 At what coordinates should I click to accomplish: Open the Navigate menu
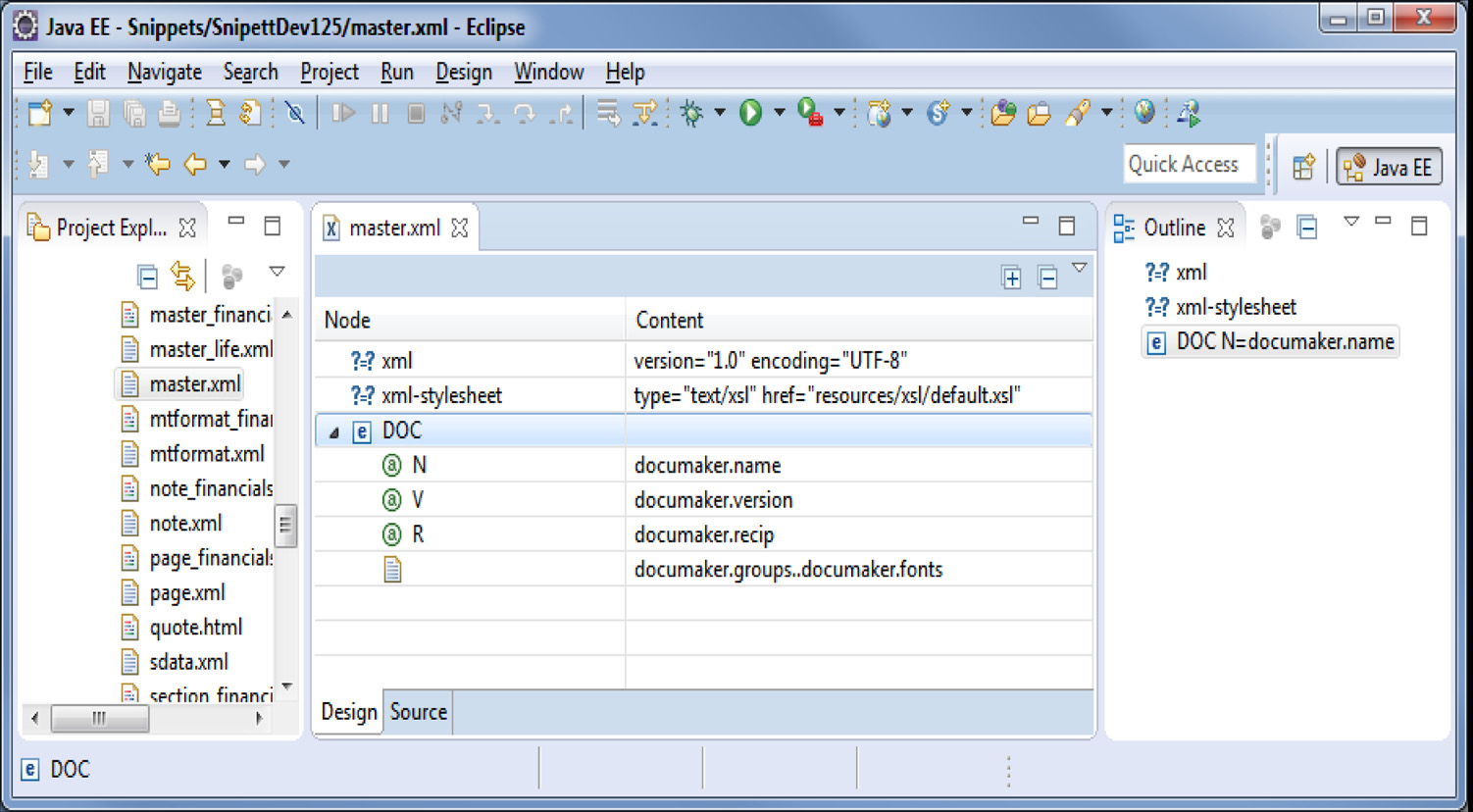(x=164, y=72)
